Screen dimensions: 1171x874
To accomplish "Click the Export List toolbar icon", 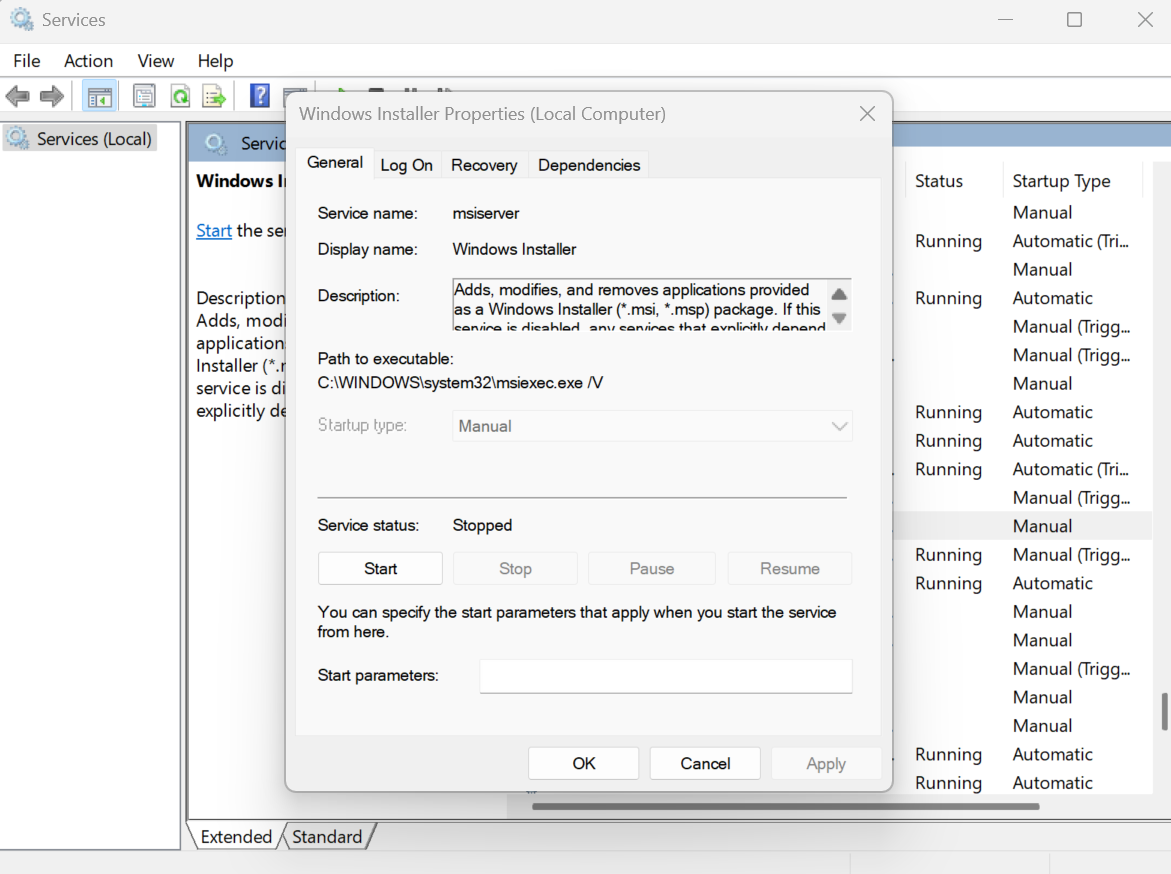I will tap(214, 96).
